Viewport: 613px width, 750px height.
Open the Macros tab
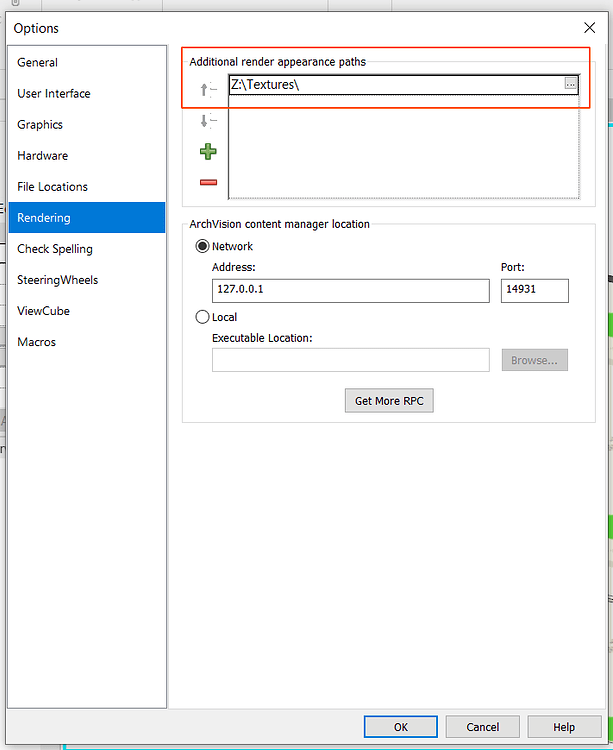[x=87, y=342]
